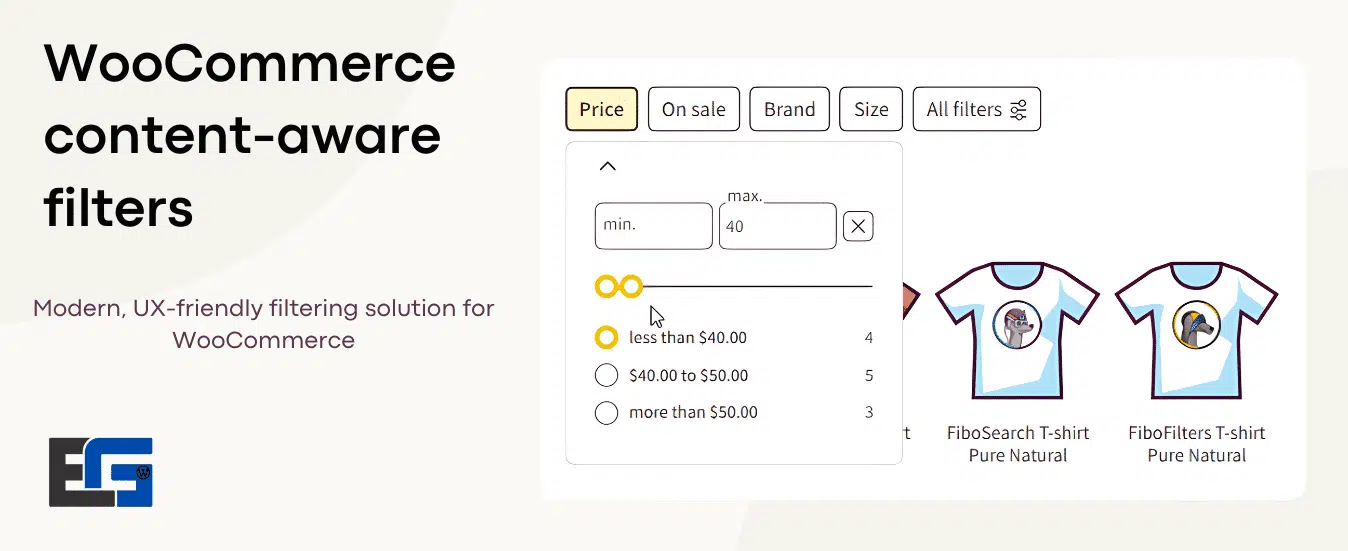The image size is (1348, 551).
Task: Open the All filters button
Action: point(976,109)
